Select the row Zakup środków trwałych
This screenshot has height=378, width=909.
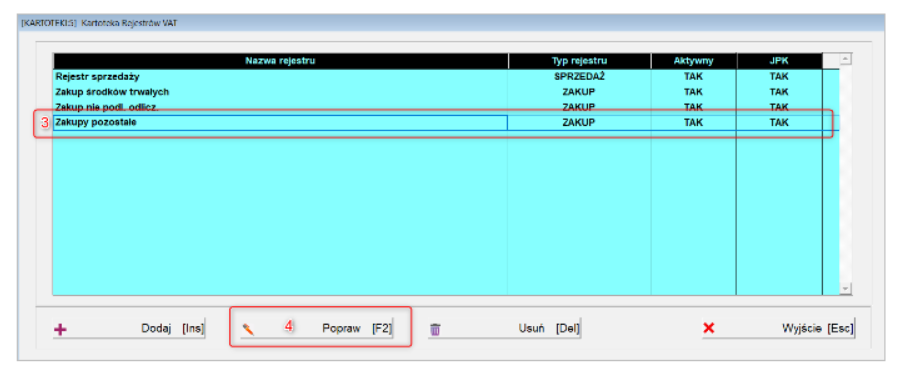(x=446, y=92)
